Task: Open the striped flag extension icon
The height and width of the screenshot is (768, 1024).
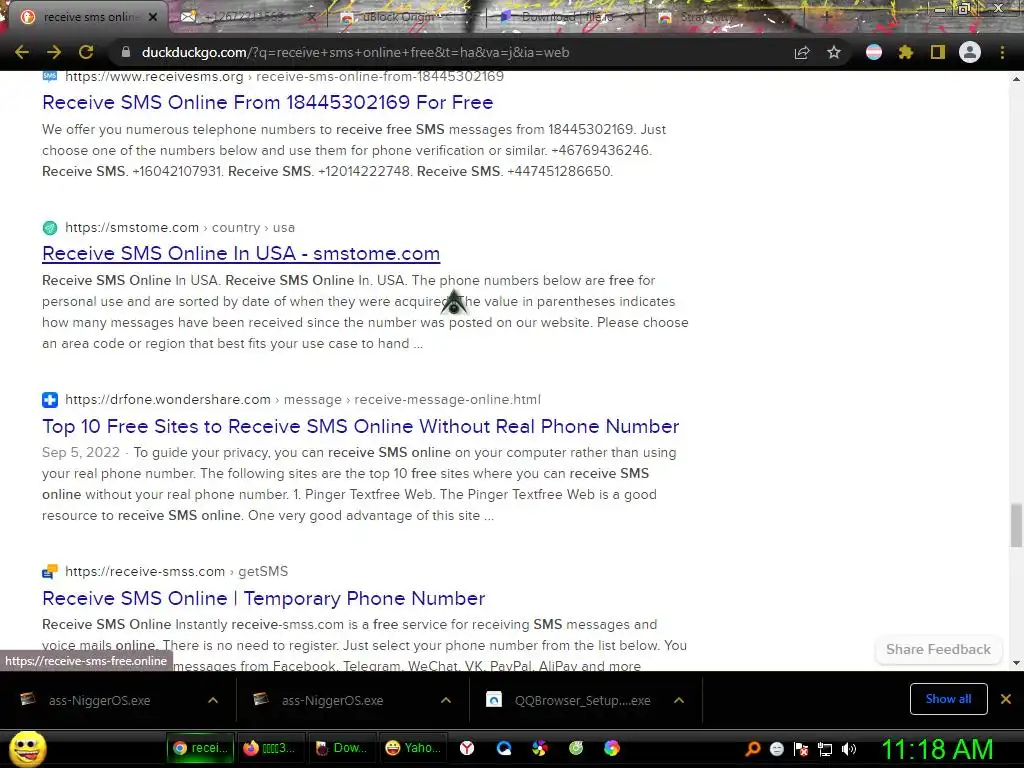Action: point(873,52)
